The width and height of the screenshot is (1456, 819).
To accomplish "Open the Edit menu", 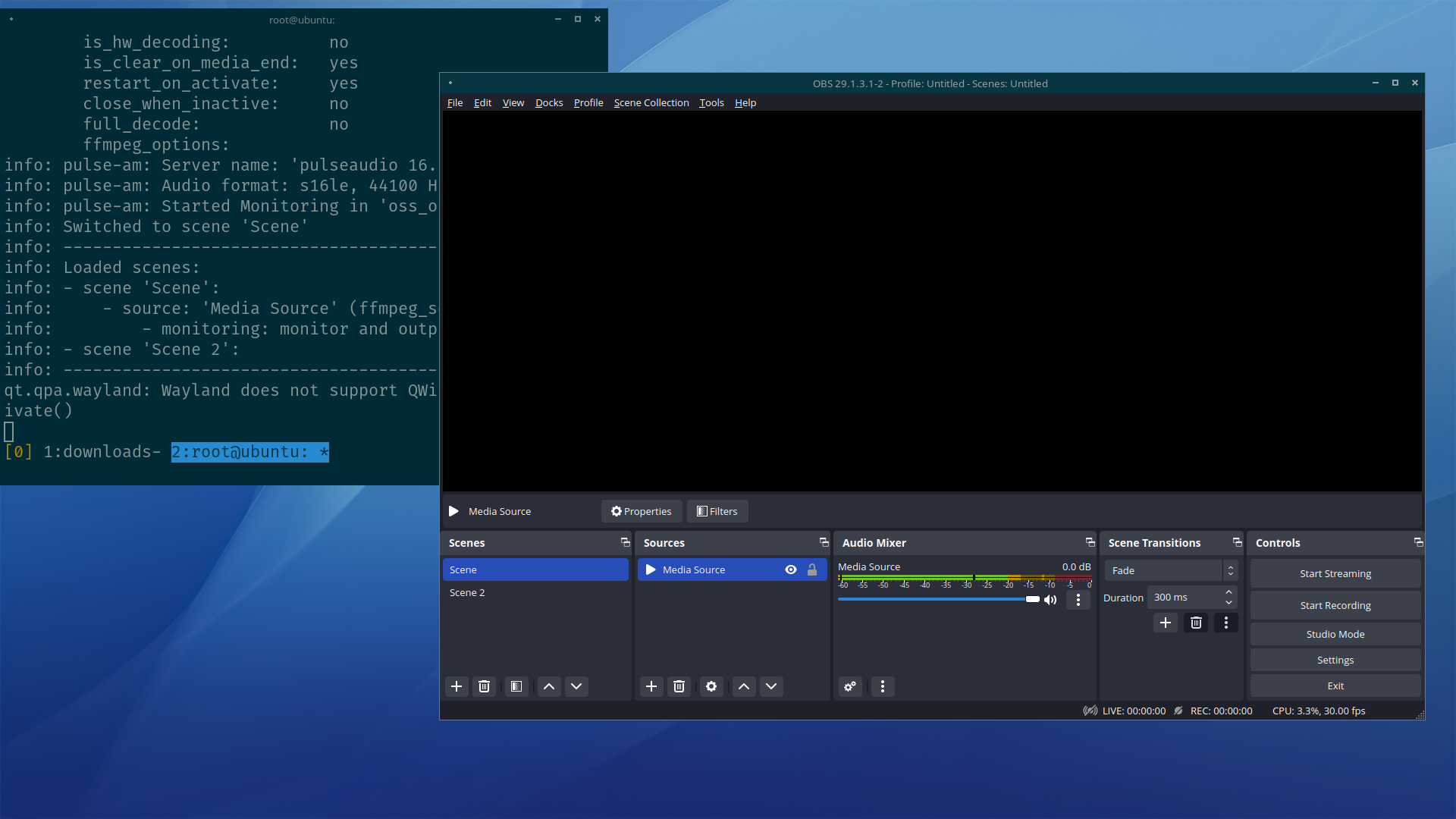I will (482, 102).
